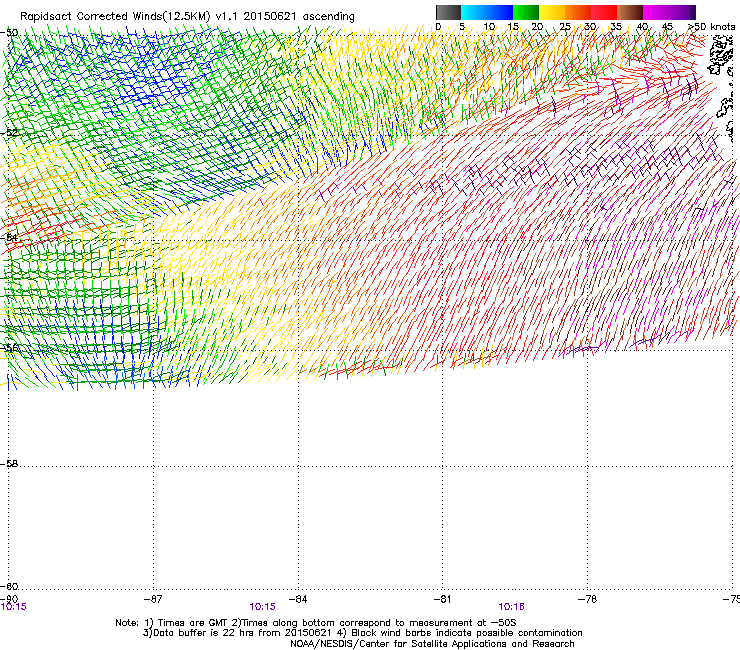The image size is (740, 650).
Task: Click the "35" legend scale label
Action: 616,27
